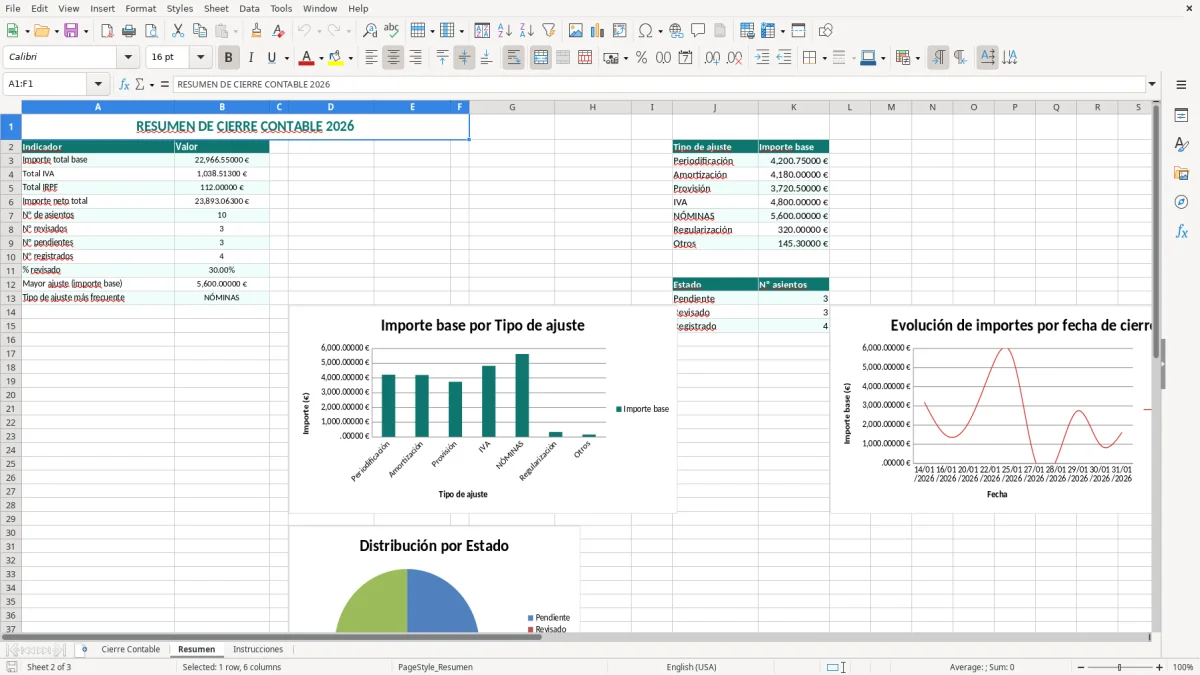Run the spelling check
Image resolution: width=1200 pixels, height=675 pixels.
[392, 31]
